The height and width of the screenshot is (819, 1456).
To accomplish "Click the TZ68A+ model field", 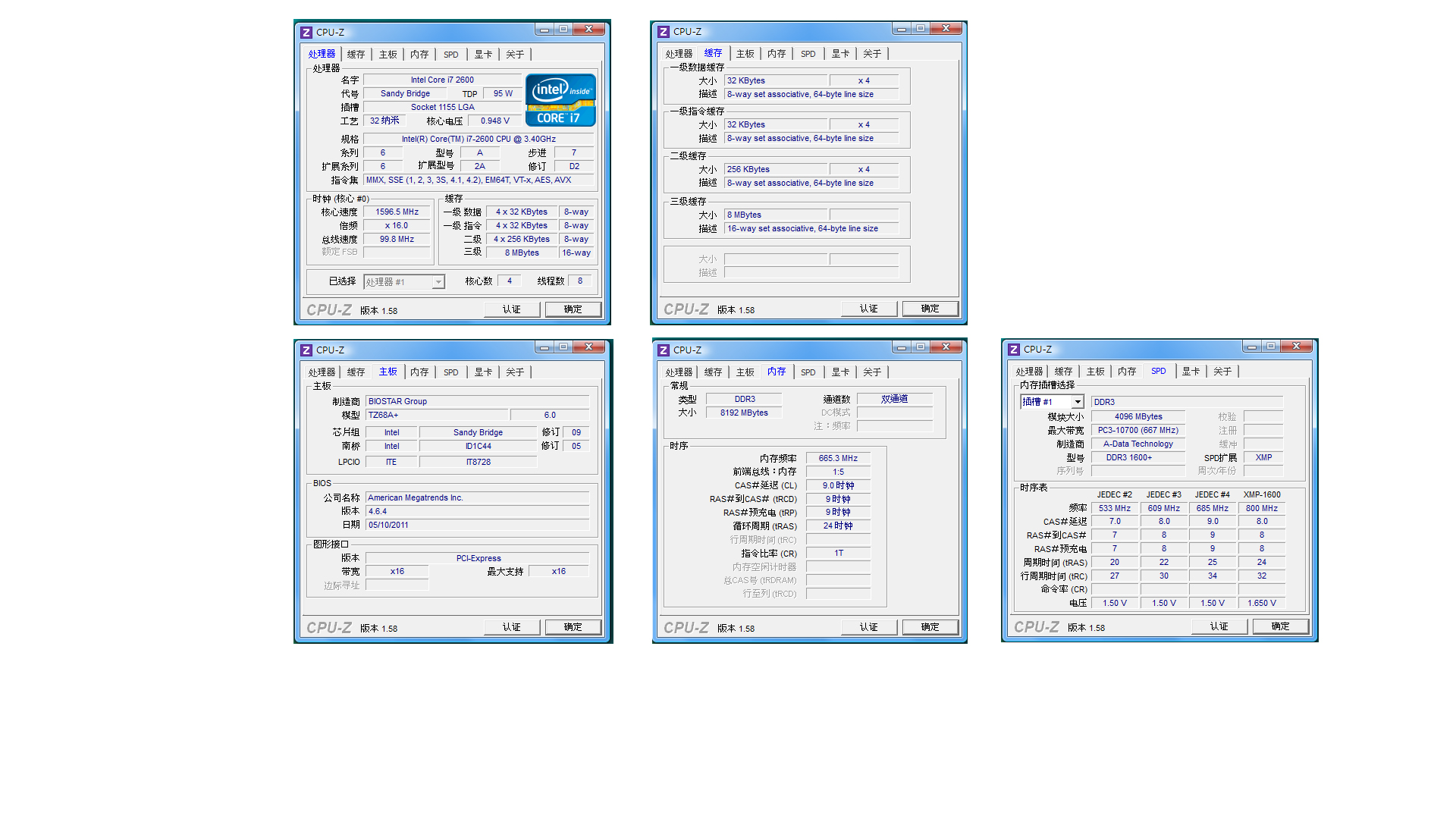I will pyautogui.click(x=437, y=416).
